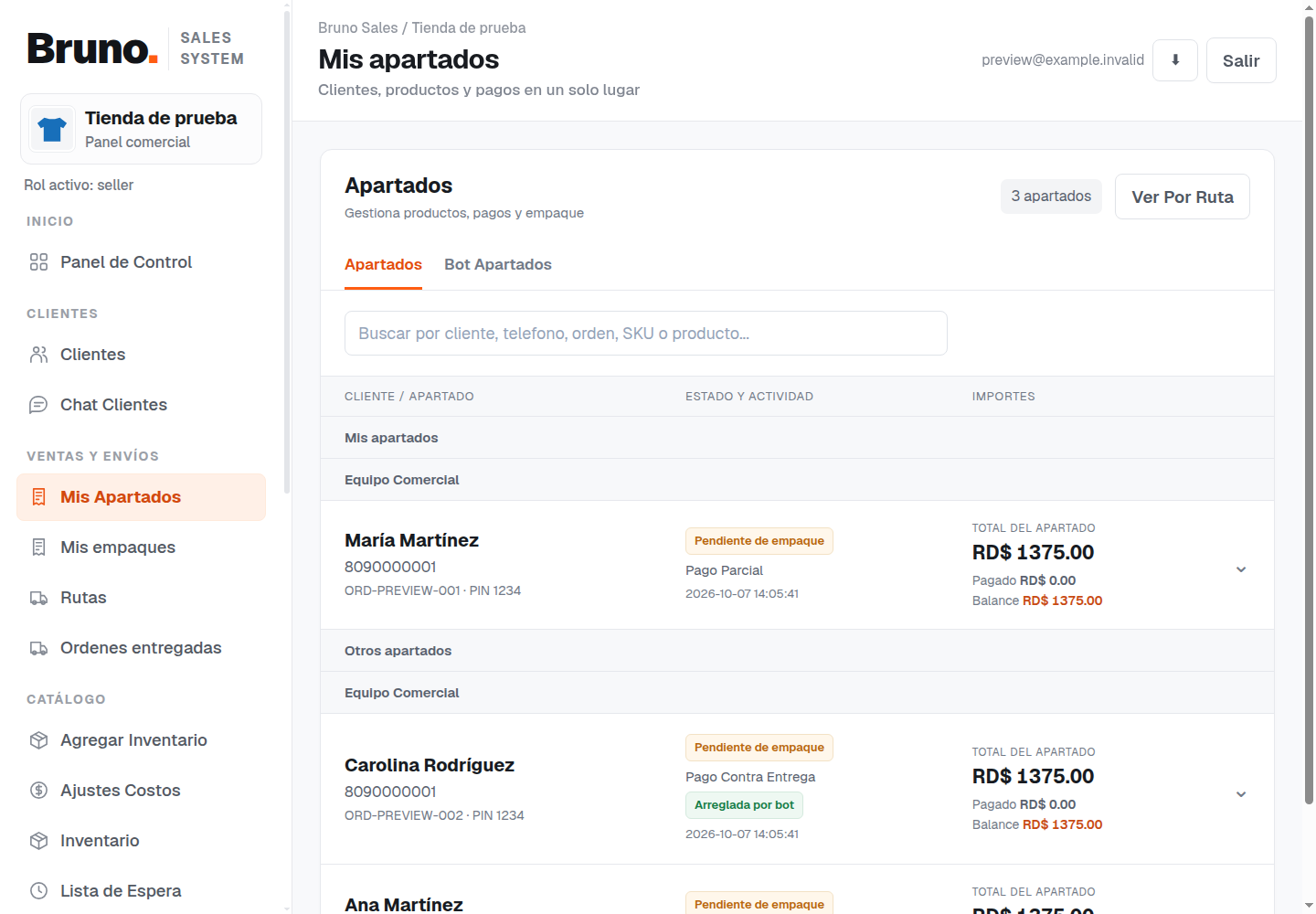Click the Clientes people icon
Screen dimensions: 1316x914
pyautogui.click(x=38, y=355)
